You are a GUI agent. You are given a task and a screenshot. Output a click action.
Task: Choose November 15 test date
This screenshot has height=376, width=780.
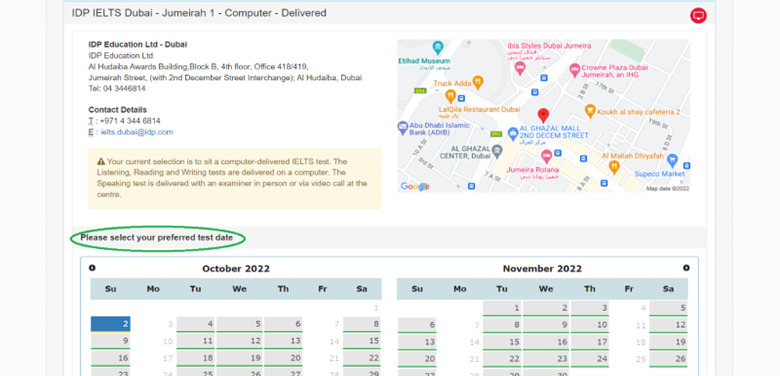click(502, 342)
